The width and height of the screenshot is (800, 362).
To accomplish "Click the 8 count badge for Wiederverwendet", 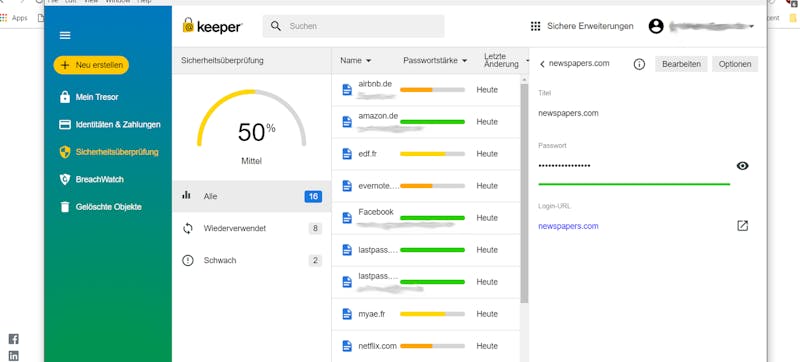I will click(315, 228).
